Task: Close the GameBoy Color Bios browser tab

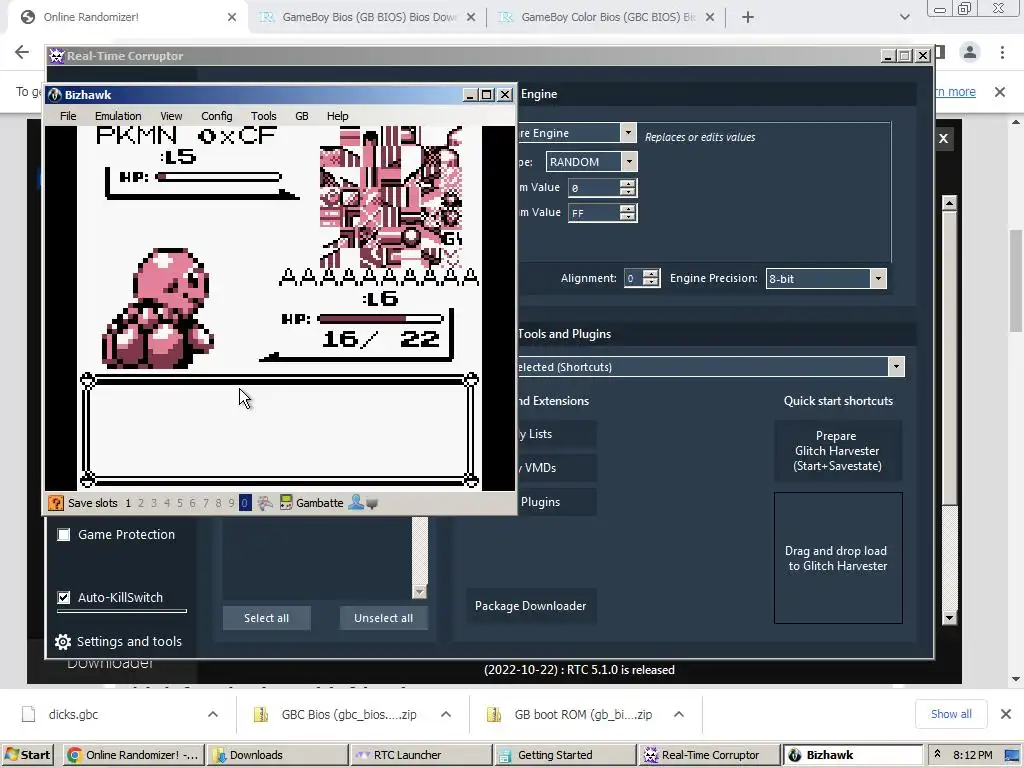Action: pos(710,17)
